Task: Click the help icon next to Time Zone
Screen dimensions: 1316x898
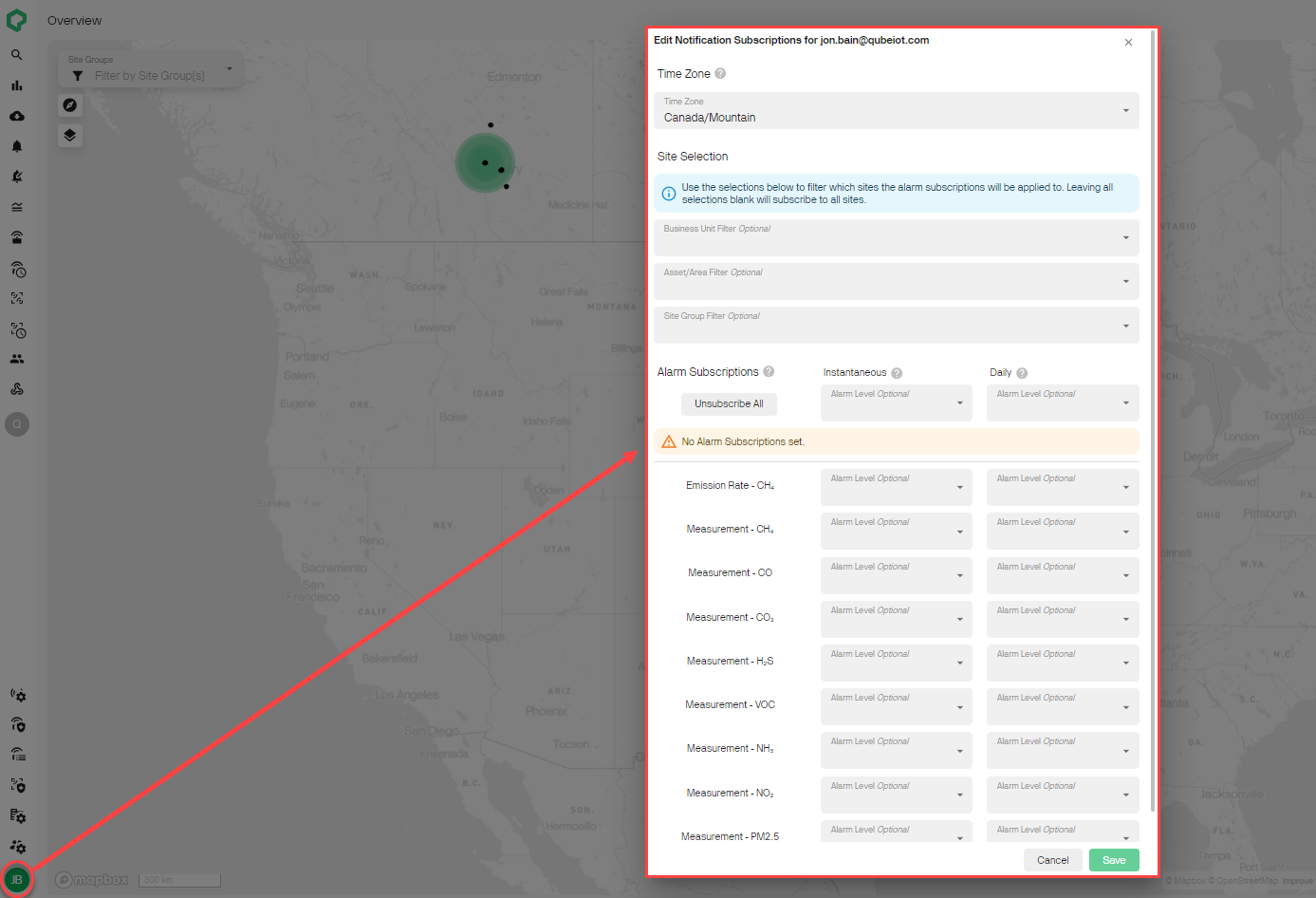Action: click(720, 74)
